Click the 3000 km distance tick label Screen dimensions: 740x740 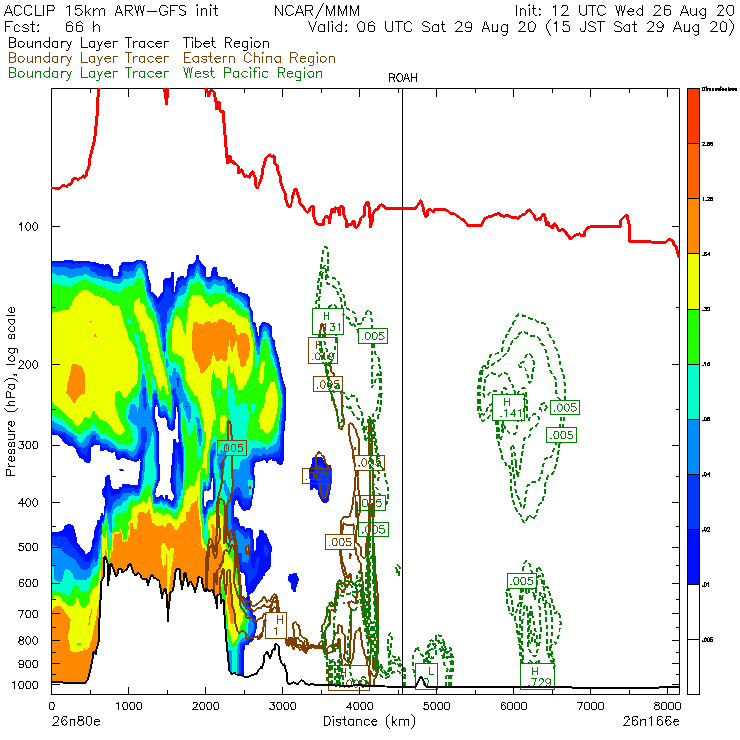tap(283, 706)
